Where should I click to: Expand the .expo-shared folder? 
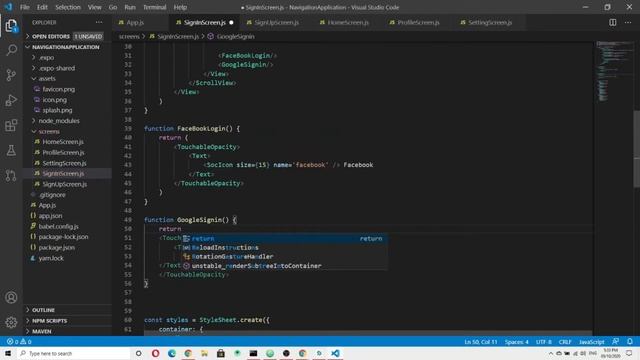coord(56,68)
